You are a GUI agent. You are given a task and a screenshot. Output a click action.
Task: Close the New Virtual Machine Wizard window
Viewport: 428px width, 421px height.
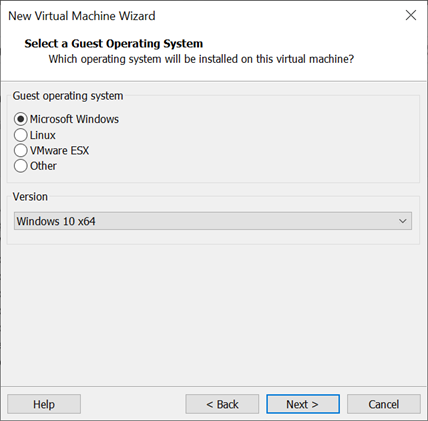411,15
